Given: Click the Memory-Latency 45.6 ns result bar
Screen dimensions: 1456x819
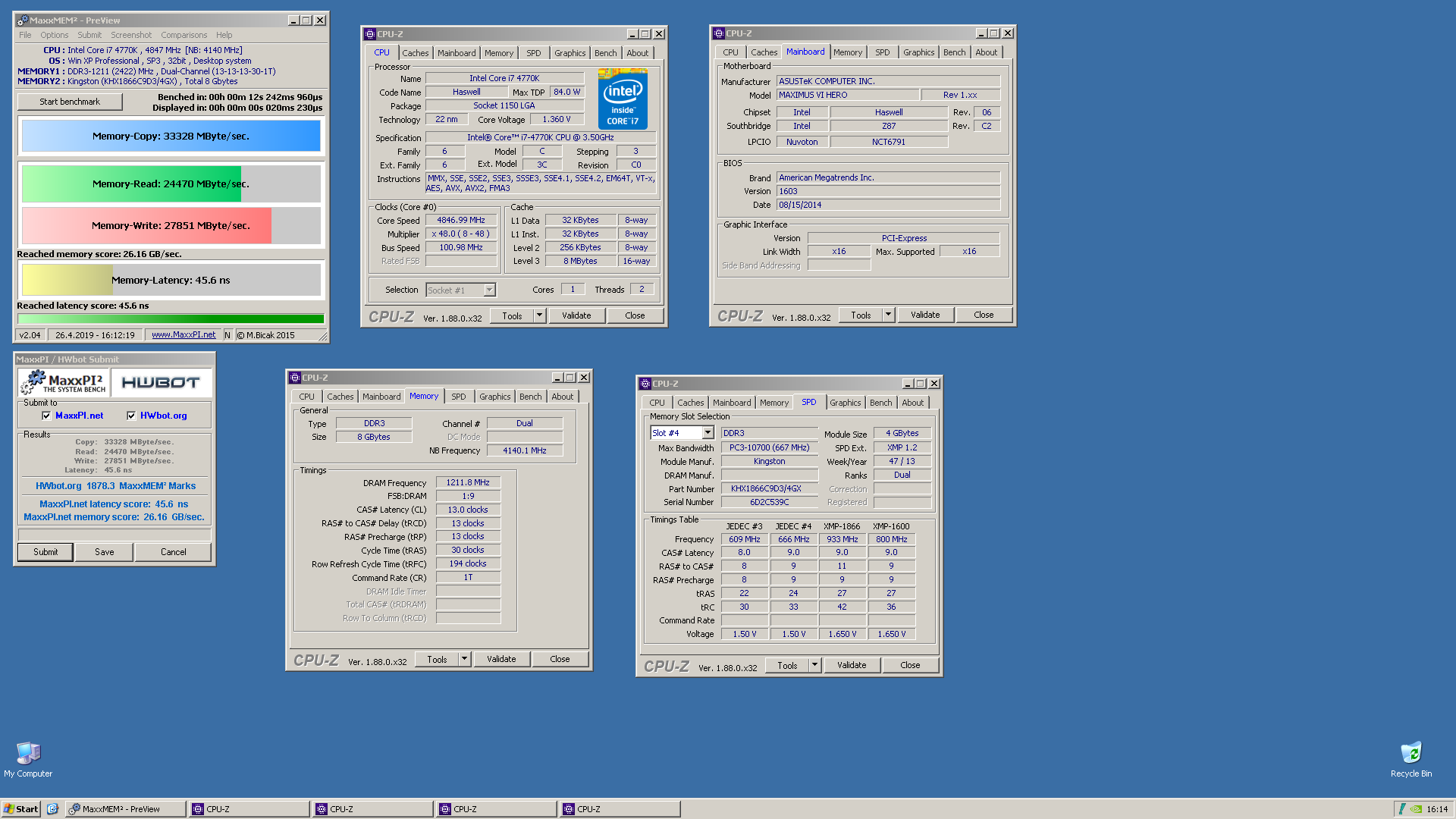Looking at the screenshot, I should tap(171, 280).
